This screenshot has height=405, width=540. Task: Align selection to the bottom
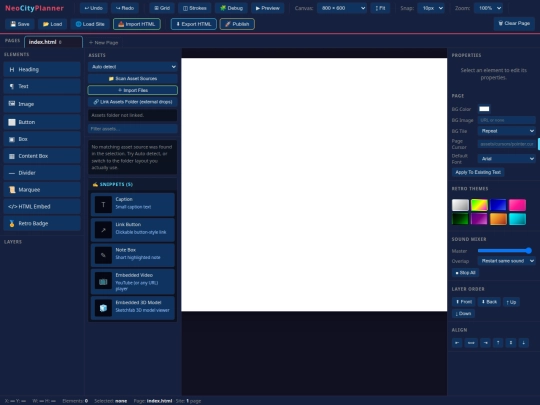523,343
